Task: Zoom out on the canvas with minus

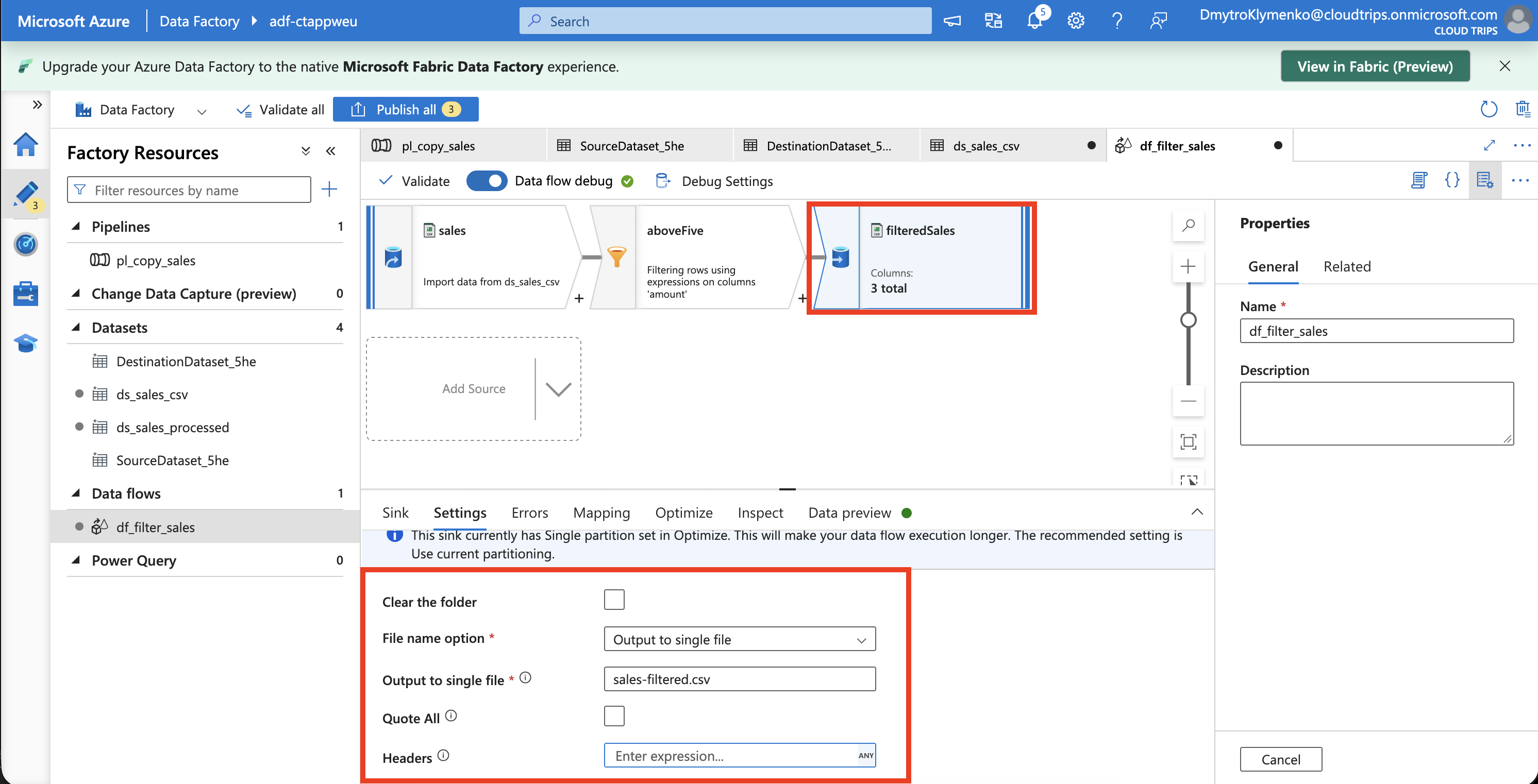Action: coord(1188,401)
